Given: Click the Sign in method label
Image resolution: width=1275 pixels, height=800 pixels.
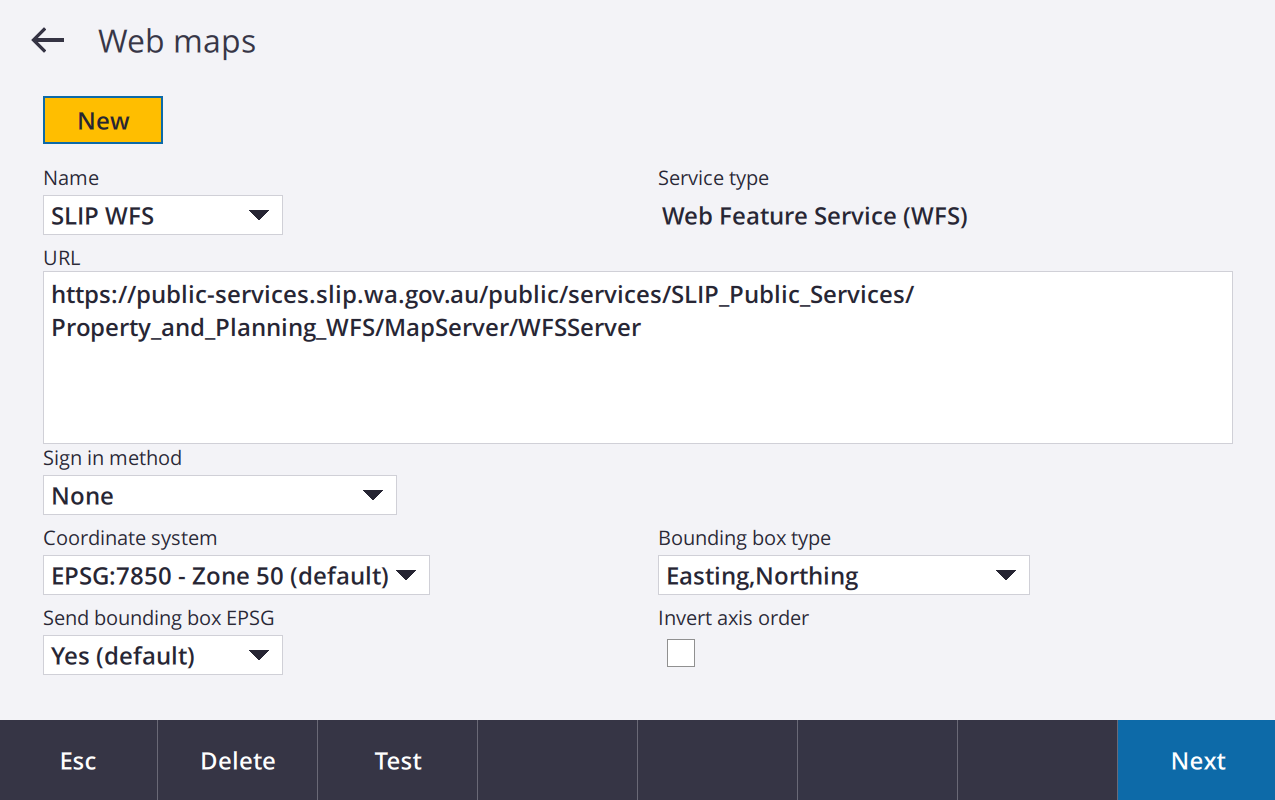Looking at the screenshot, I should (x=113, y=458).
